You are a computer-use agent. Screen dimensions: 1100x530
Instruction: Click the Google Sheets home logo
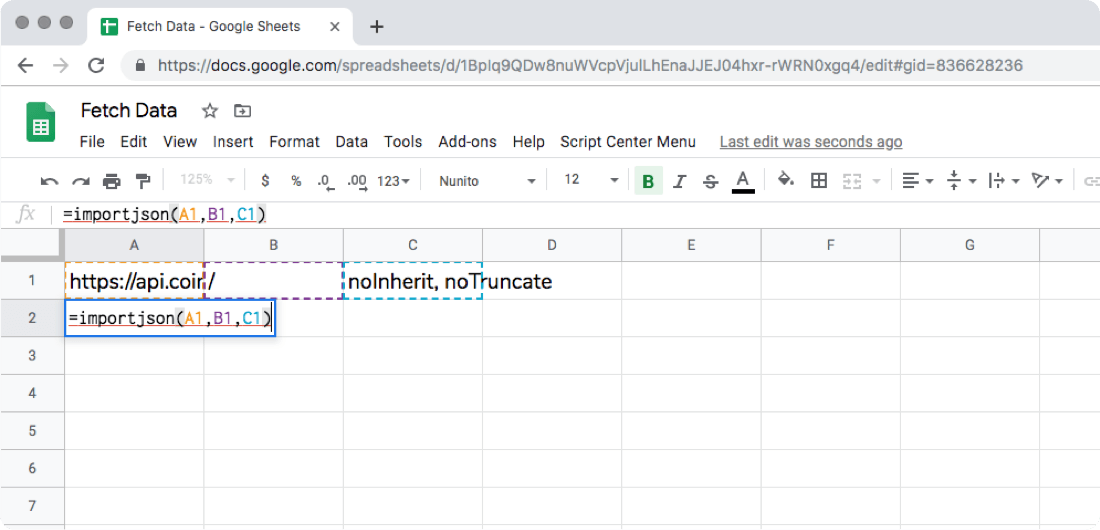point(41,122)
